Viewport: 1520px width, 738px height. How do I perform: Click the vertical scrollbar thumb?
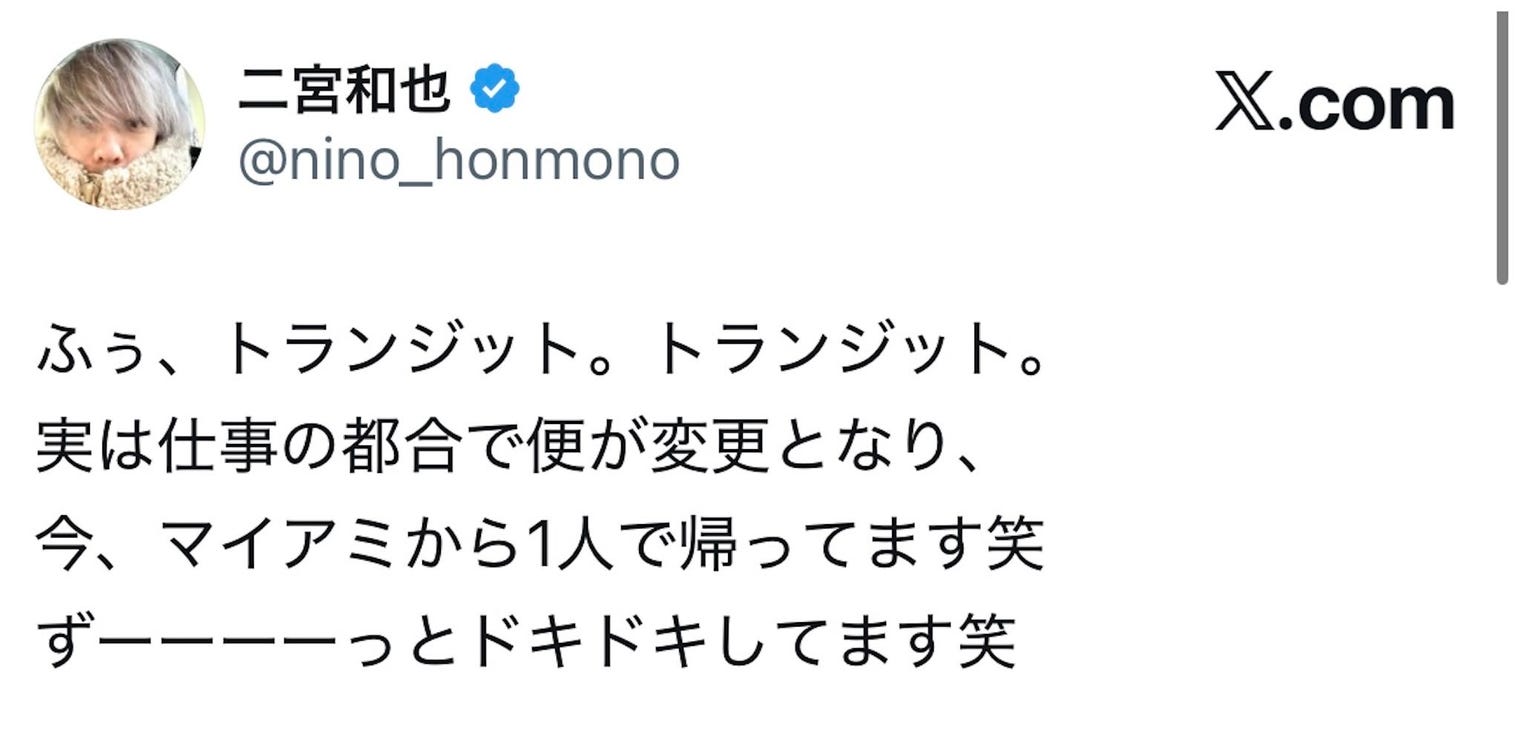pos(1503,150)
